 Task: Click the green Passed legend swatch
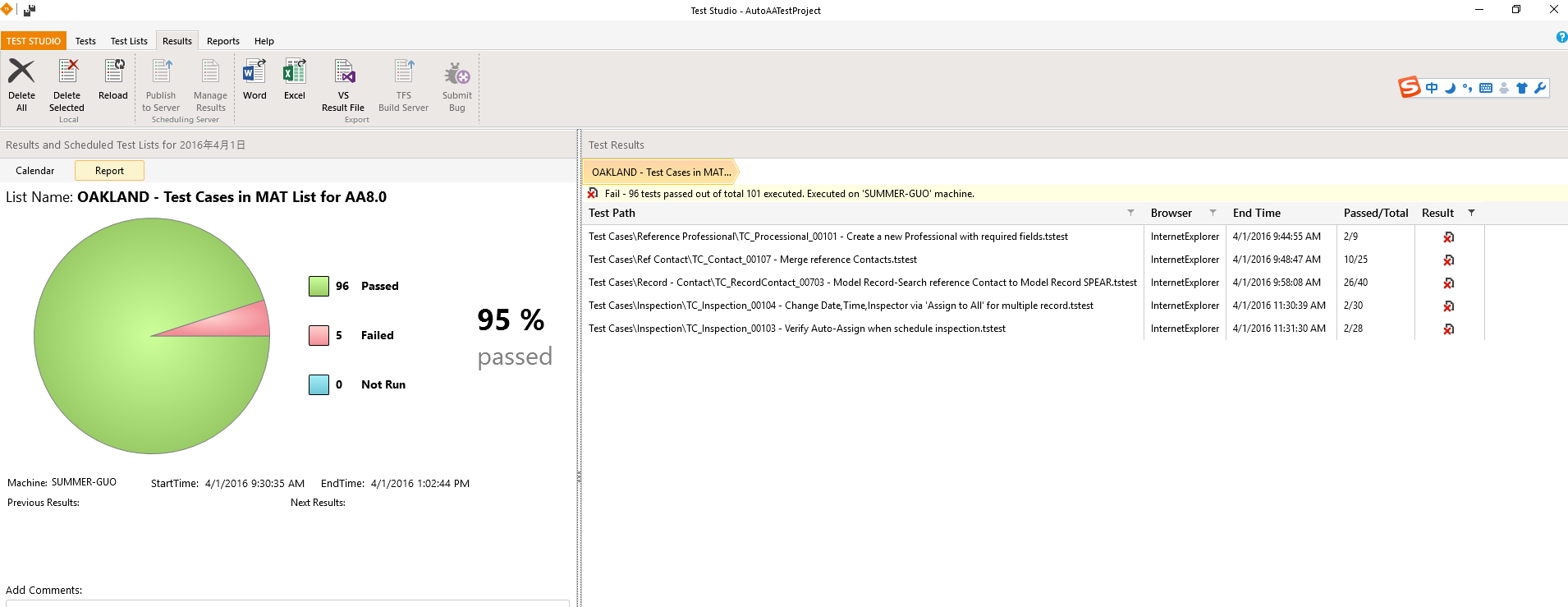tap(319, 286)
